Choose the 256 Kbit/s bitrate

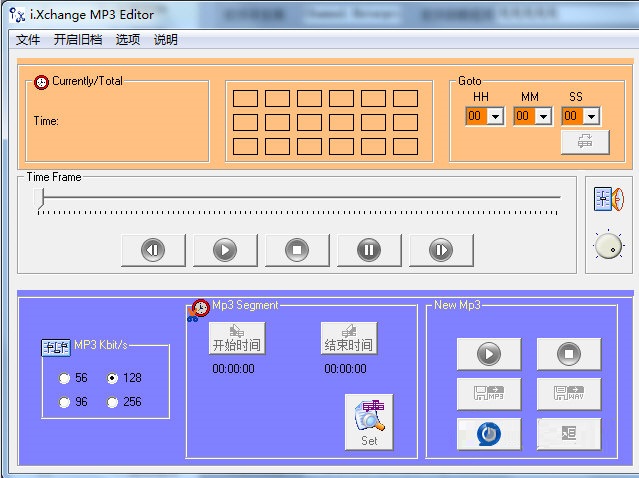[x=113, y=402]
